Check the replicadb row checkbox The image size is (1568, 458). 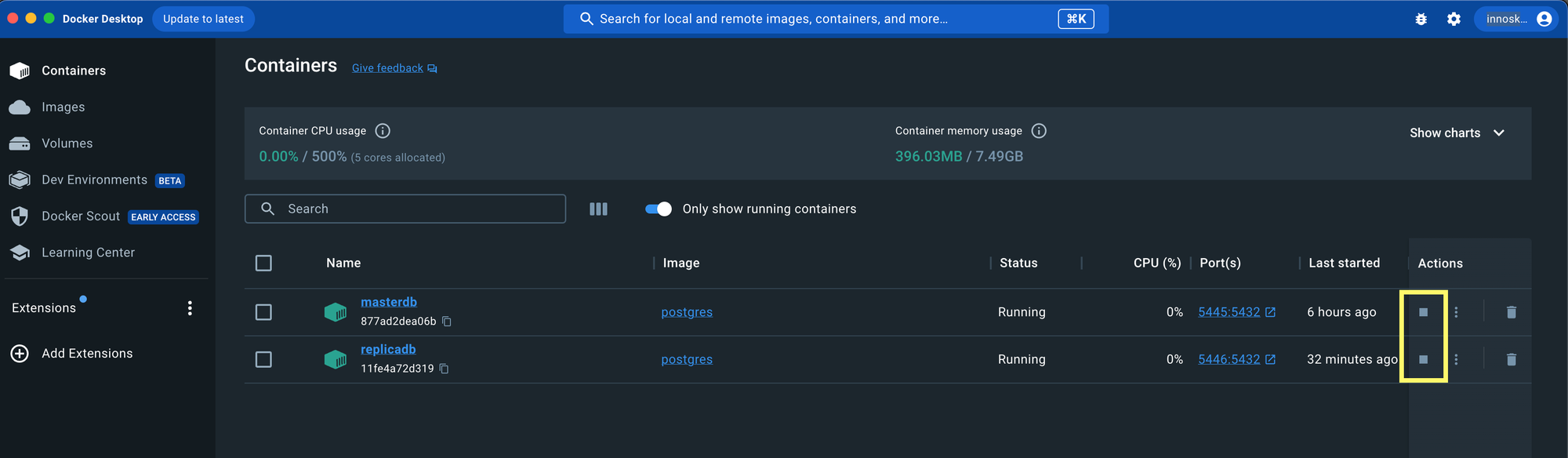[263, 359]
